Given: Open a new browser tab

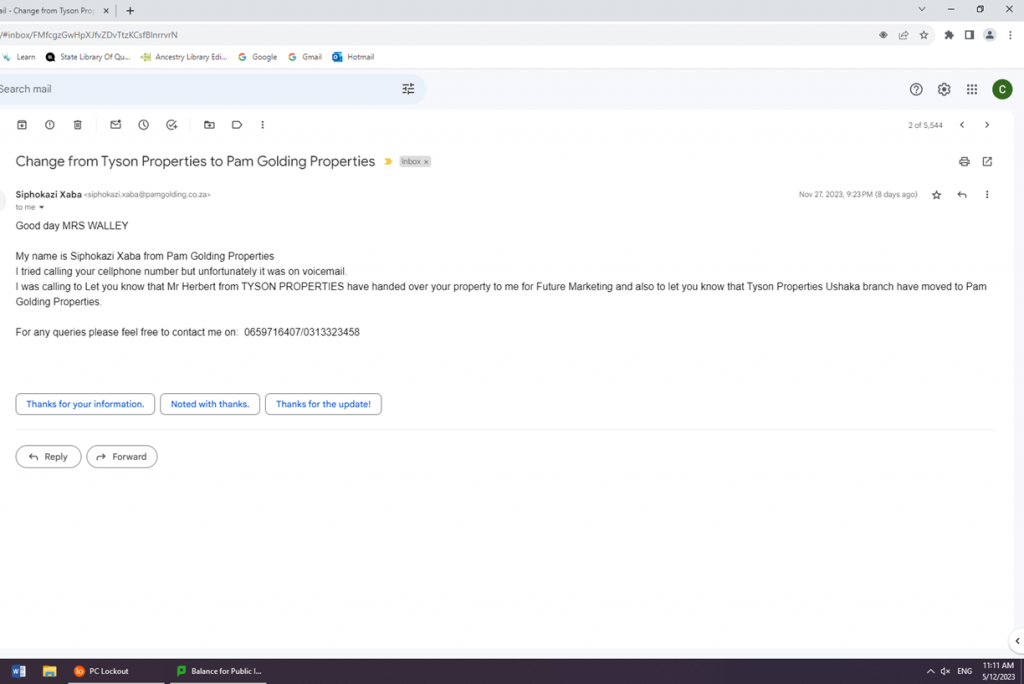Looking at the screenshot, I should (x=130, y=10).
